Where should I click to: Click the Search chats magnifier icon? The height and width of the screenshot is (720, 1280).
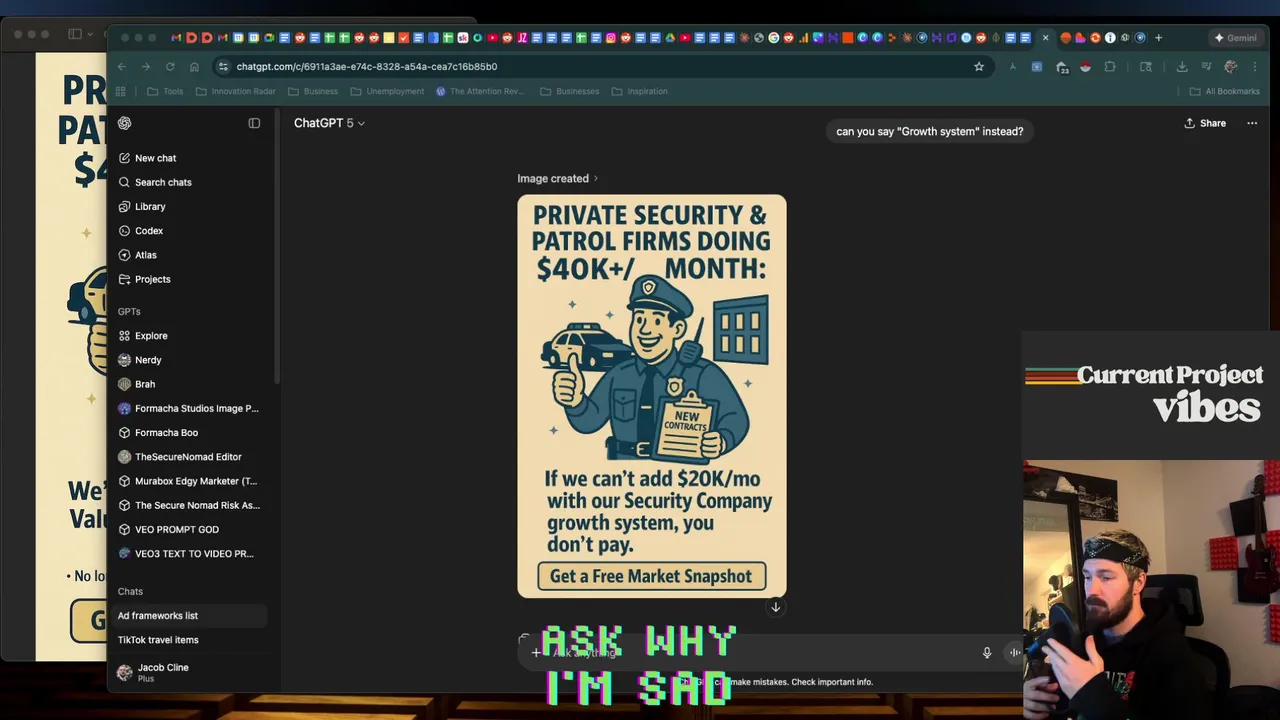[x=124, y=182]
